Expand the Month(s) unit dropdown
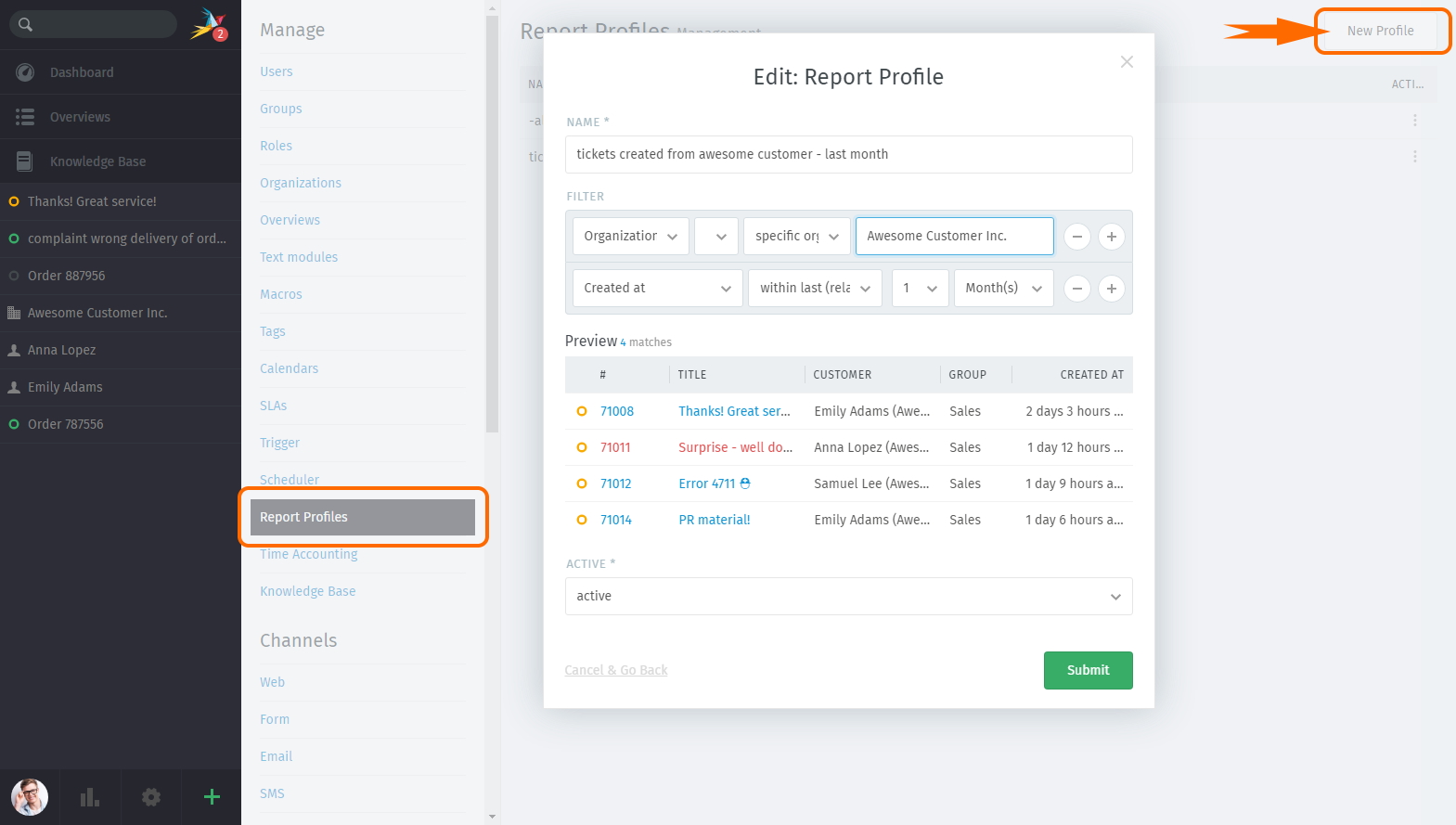The image size is (1456, 825). (1004, 289)
